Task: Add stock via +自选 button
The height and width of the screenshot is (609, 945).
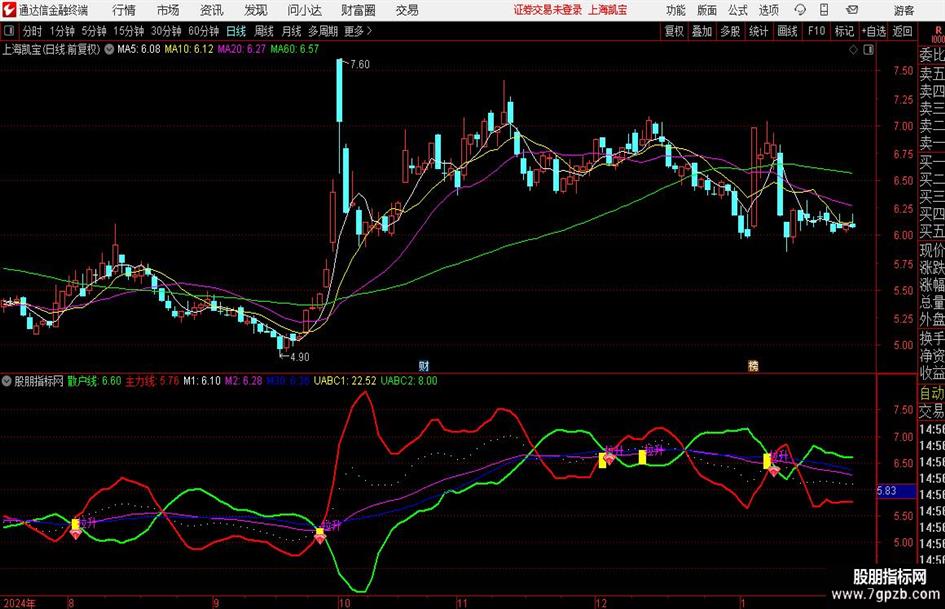Action: click(874, 31)
